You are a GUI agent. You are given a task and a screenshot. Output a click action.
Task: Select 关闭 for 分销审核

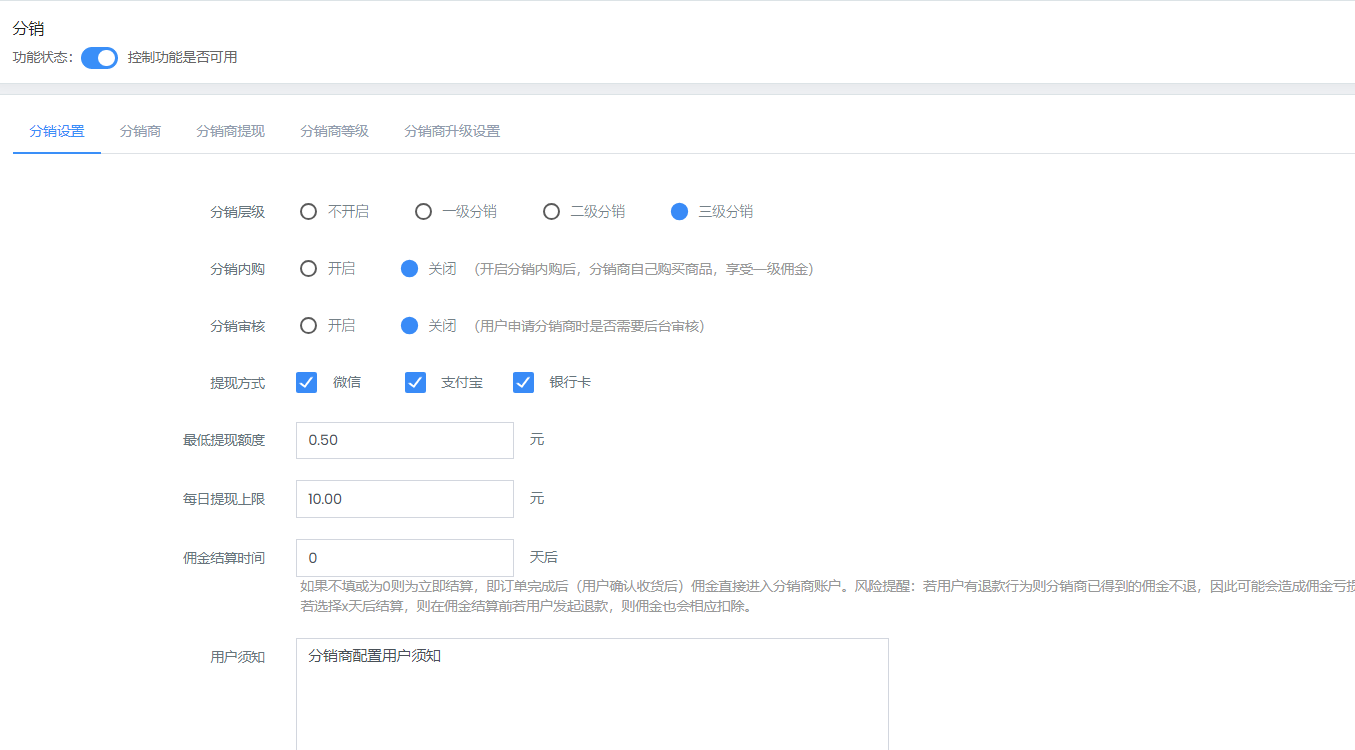[x=409, y=326]
